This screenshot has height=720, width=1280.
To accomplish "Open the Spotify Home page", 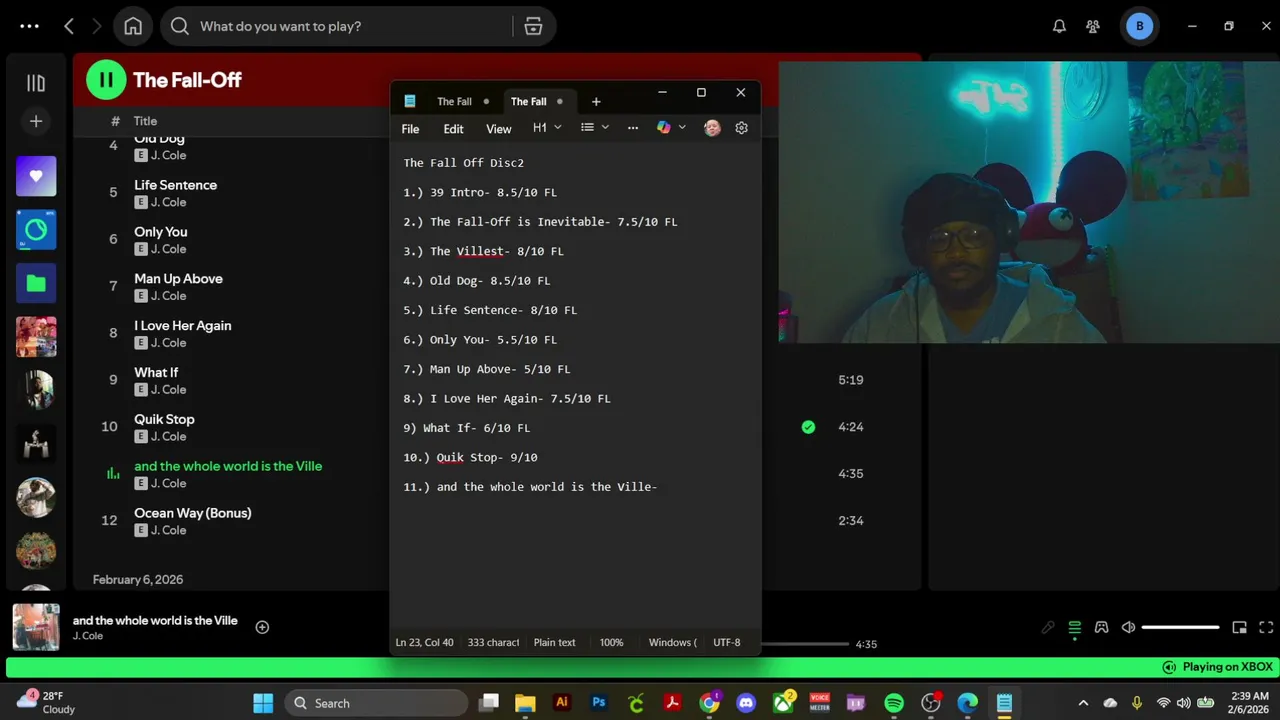I will pos(133,26).
